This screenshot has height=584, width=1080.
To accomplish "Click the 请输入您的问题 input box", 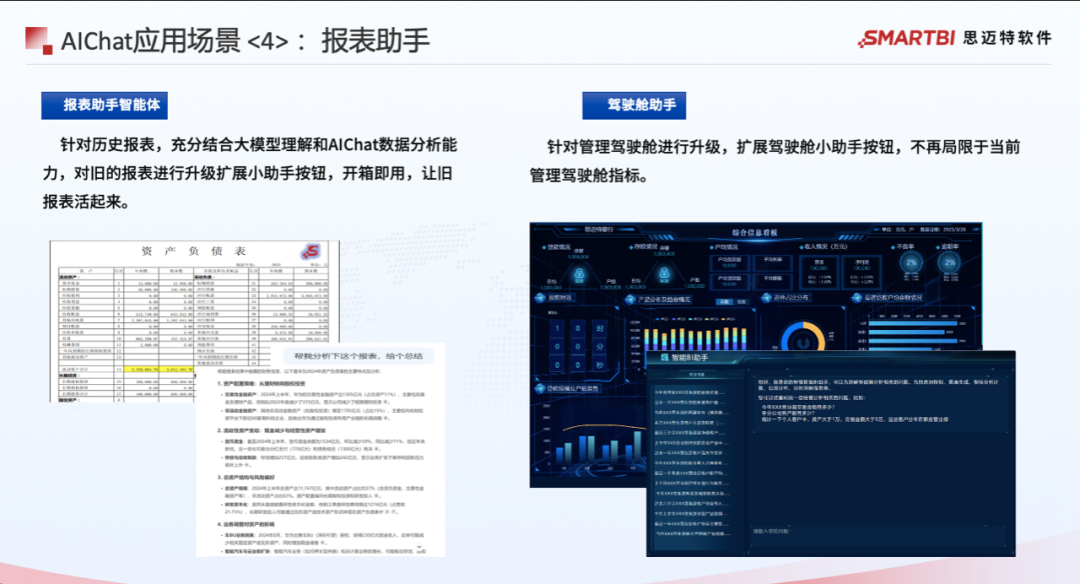I will (878, 536).
